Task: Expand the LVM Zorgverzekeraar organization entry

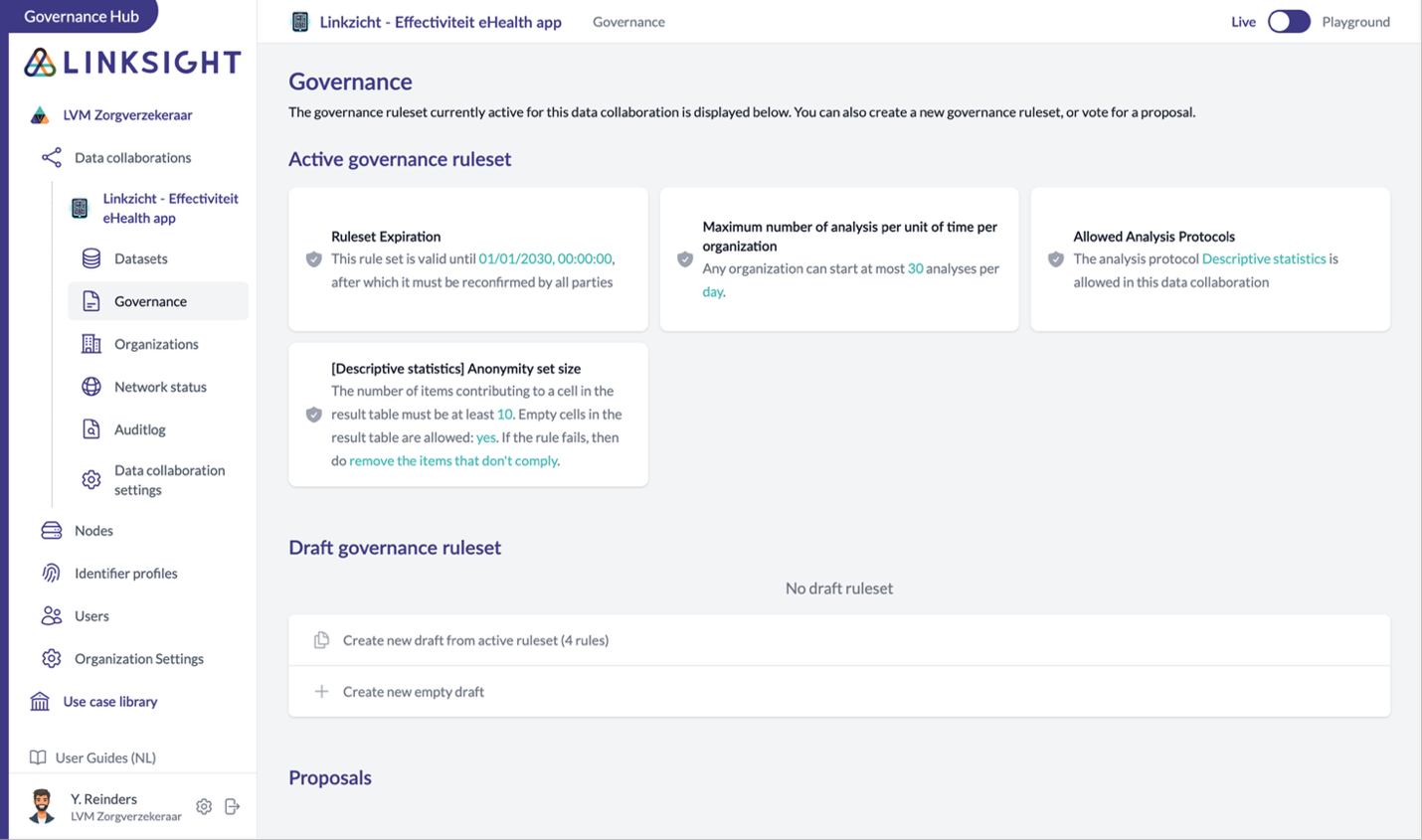Action: [x=127, y=114]
